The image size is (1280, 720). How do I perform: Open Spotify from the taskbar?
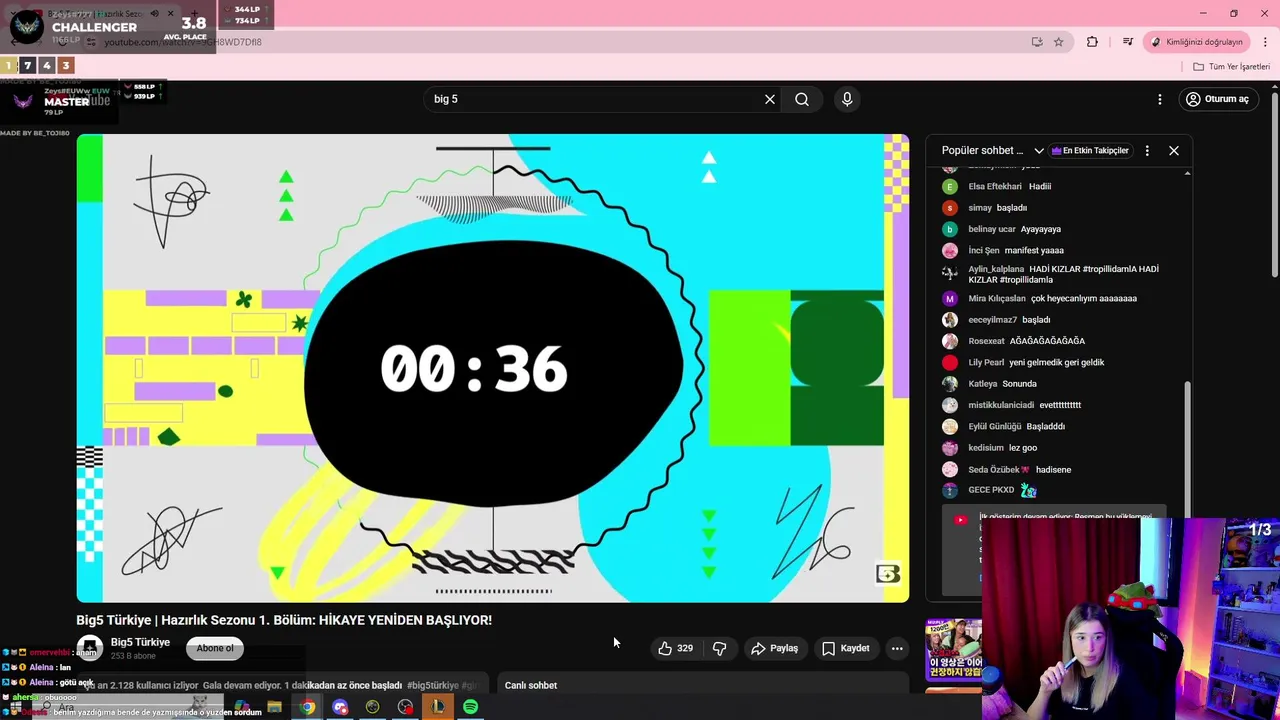(470, 707)
